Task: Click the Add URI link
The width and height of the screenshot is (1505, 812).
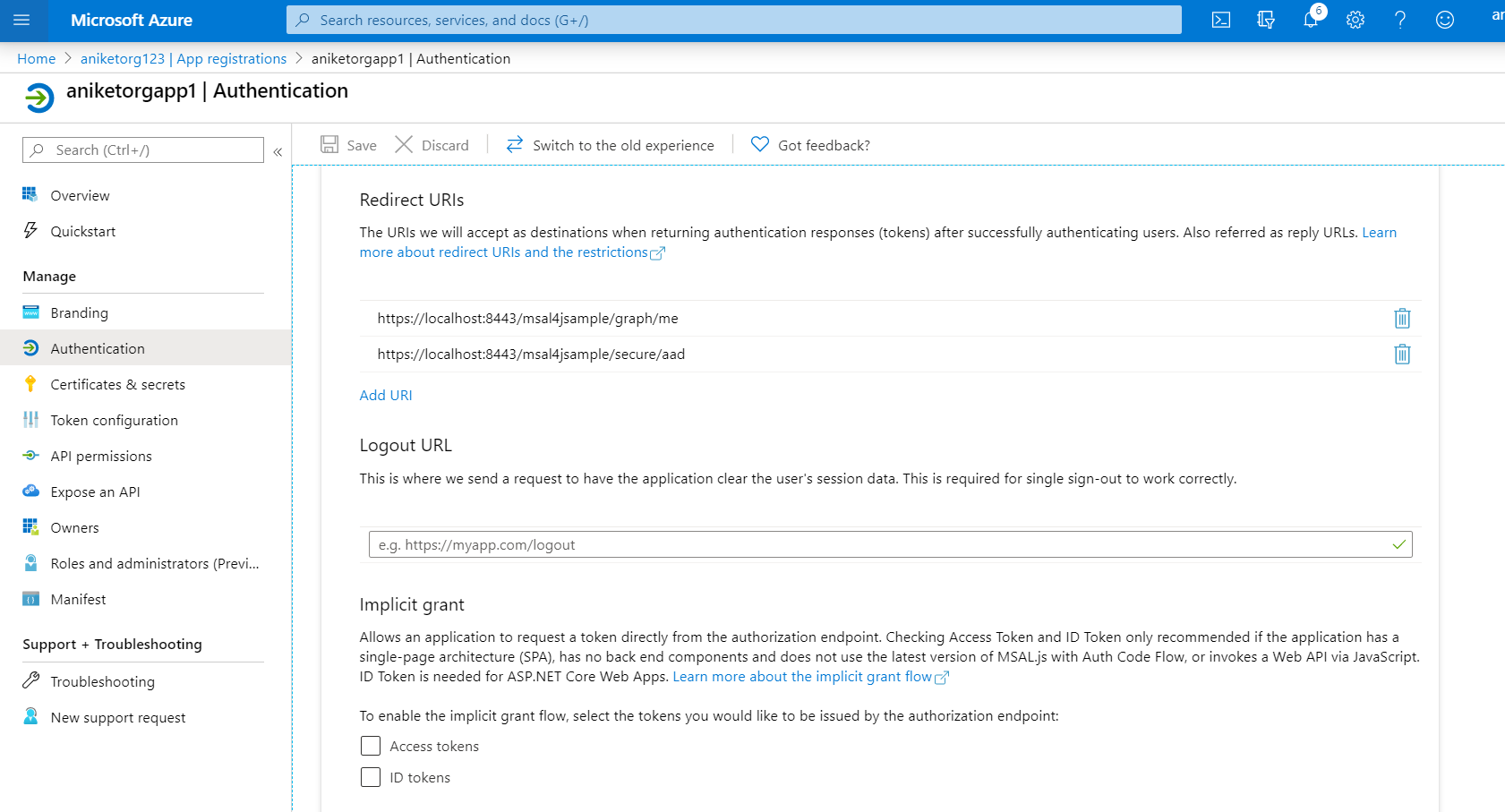Action: click(386, 395)
